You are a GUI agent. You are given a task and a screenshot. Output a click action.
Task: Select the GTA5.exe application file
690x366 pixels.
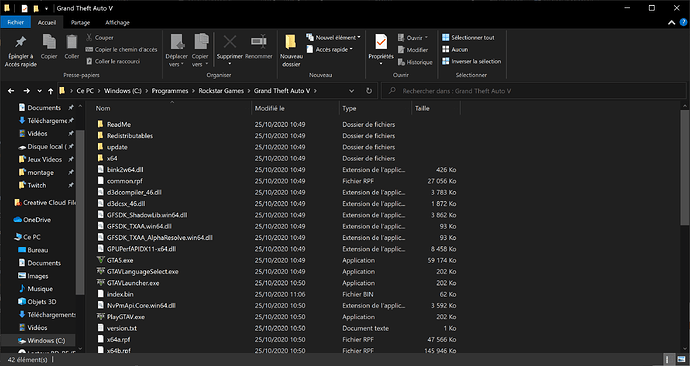click(120, 260)
